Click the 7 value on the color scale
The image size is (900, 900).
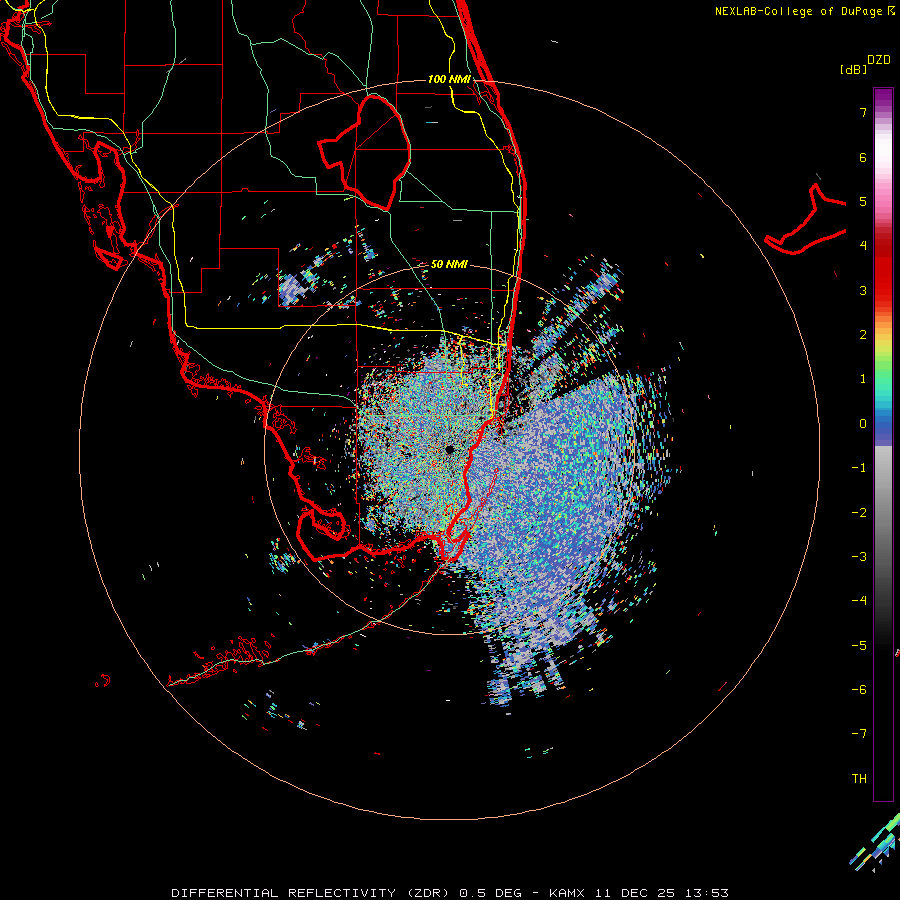click(863, 112)
